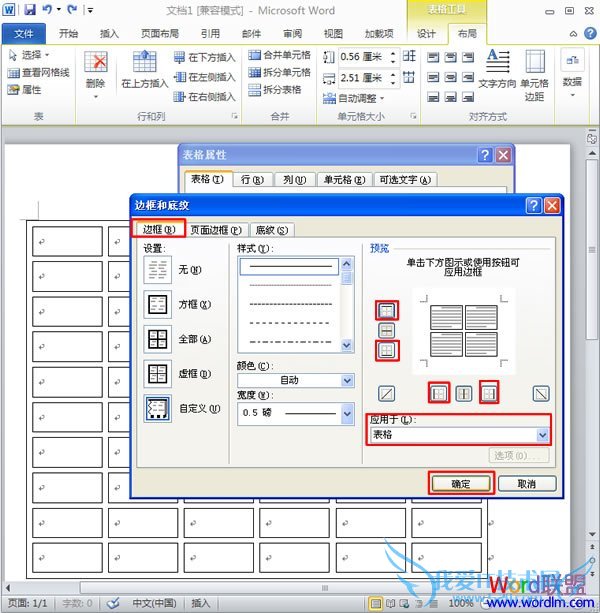
Task: Click Split Table command
Action: pos(275,90)
